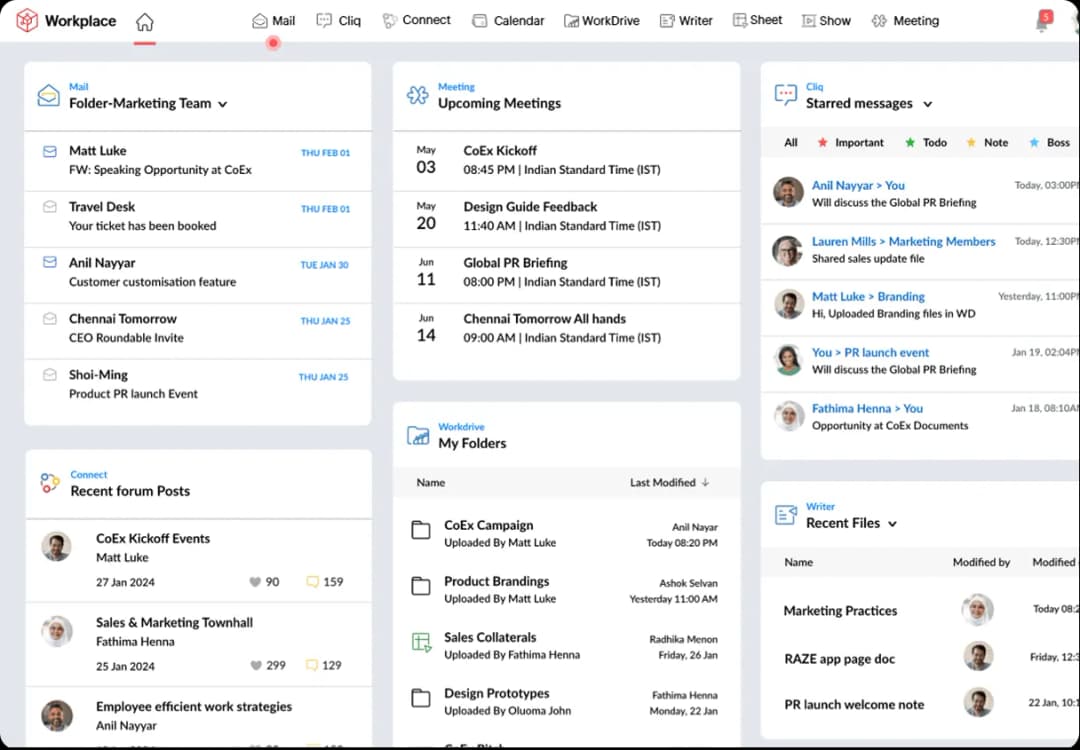This screenshot has width=1080, height=750.
Task: Open the CoEx Kickoff meeting entry
Action: click(x=566, y=160)
